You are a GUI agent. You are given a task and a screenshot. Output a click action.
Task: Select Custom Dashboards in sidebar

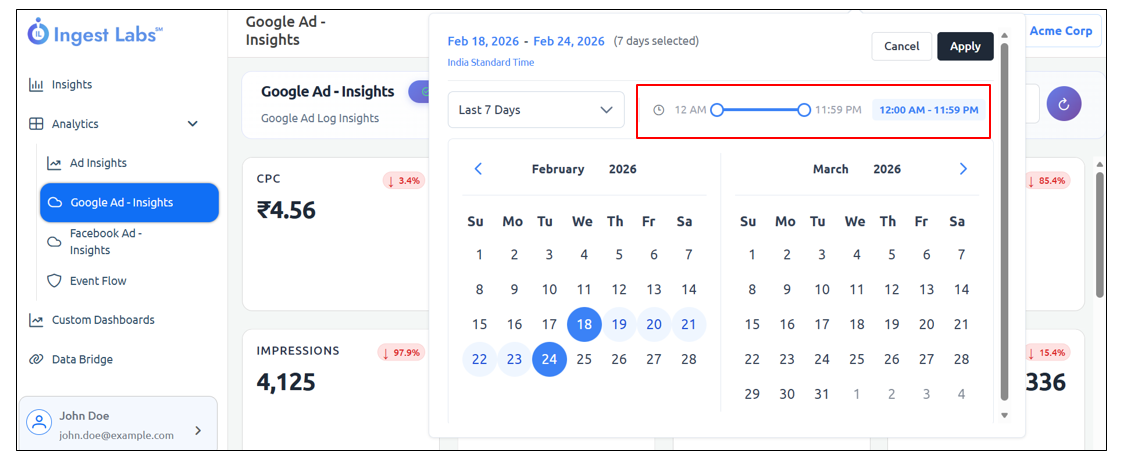tap(103, 320)
